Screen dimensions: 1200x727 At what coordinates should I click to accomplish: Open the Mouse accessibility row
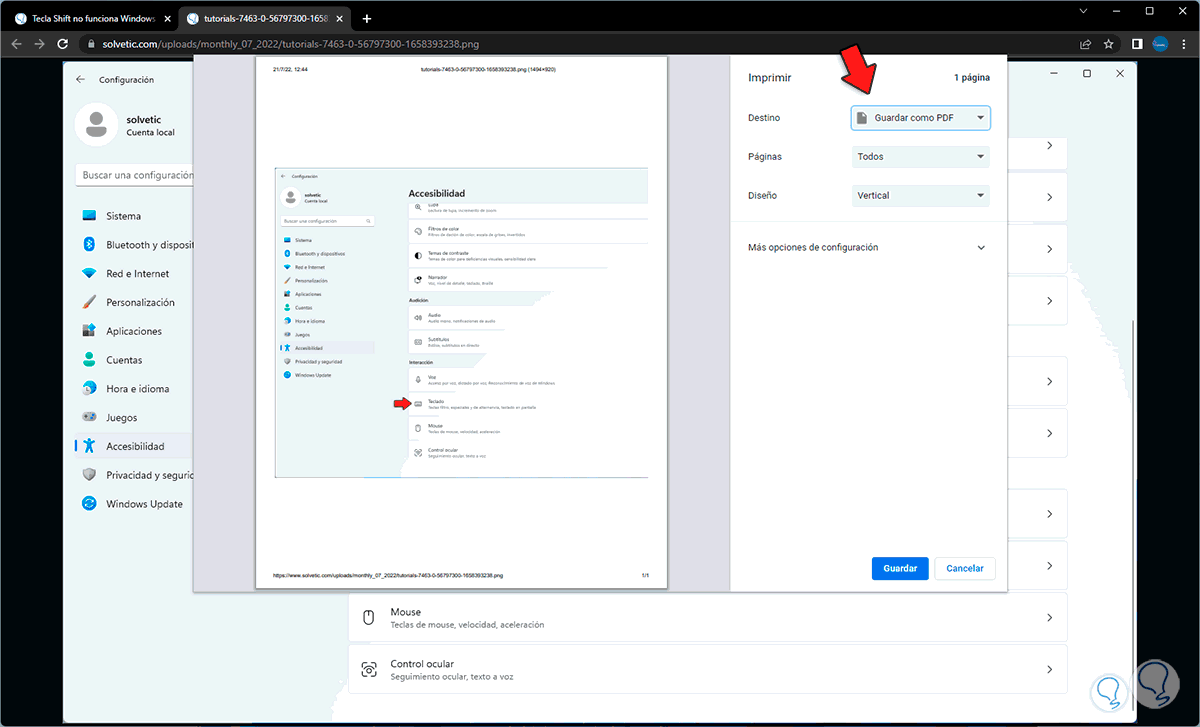707,618
